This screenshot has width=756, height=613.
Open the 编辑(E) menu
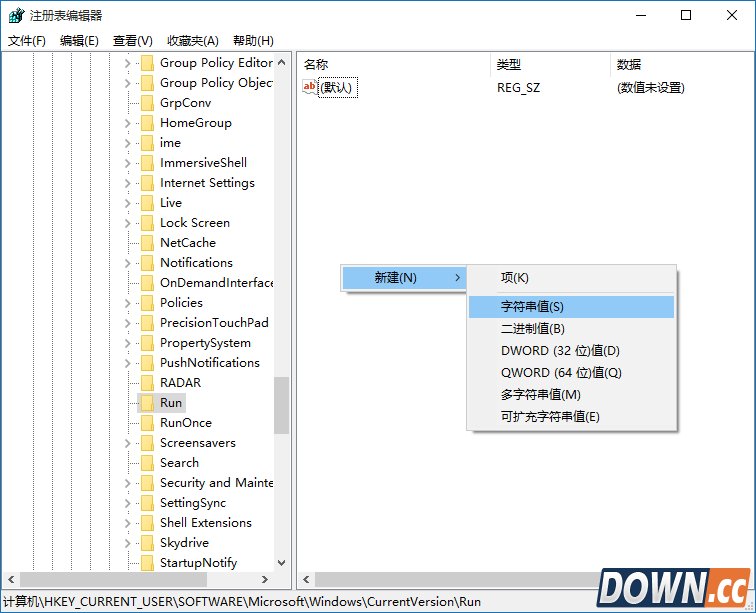click(79, 41)
